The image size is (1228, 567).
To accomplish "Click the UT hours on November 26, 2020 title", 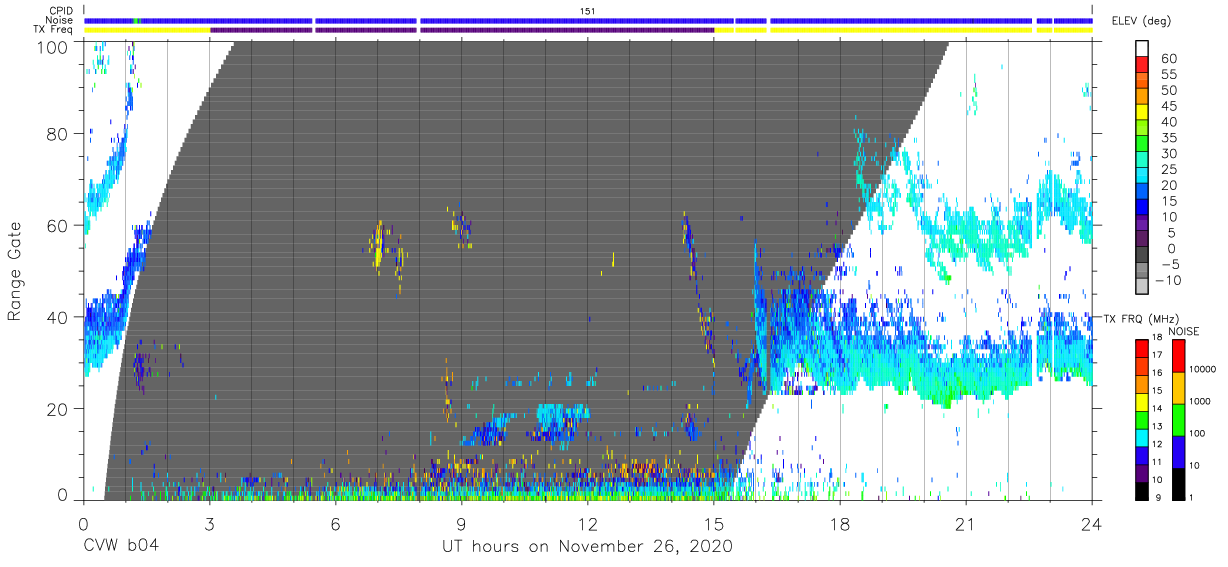I will 588,547.
